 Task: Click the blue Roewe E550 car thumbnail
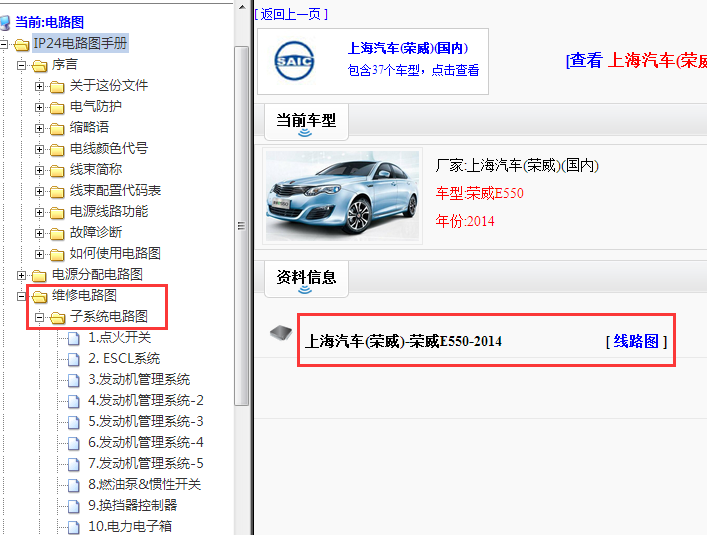[x=343, y=196]
